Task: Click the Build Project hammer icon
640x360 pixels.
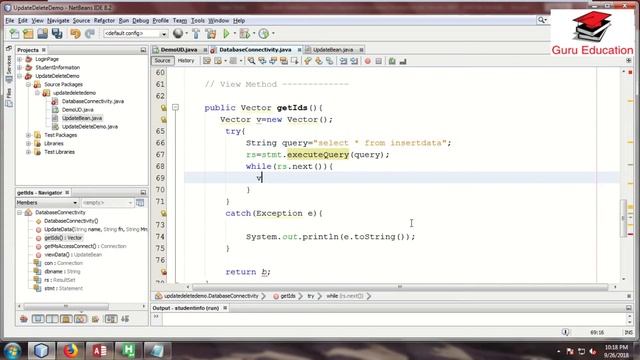Action: (196, 33)
